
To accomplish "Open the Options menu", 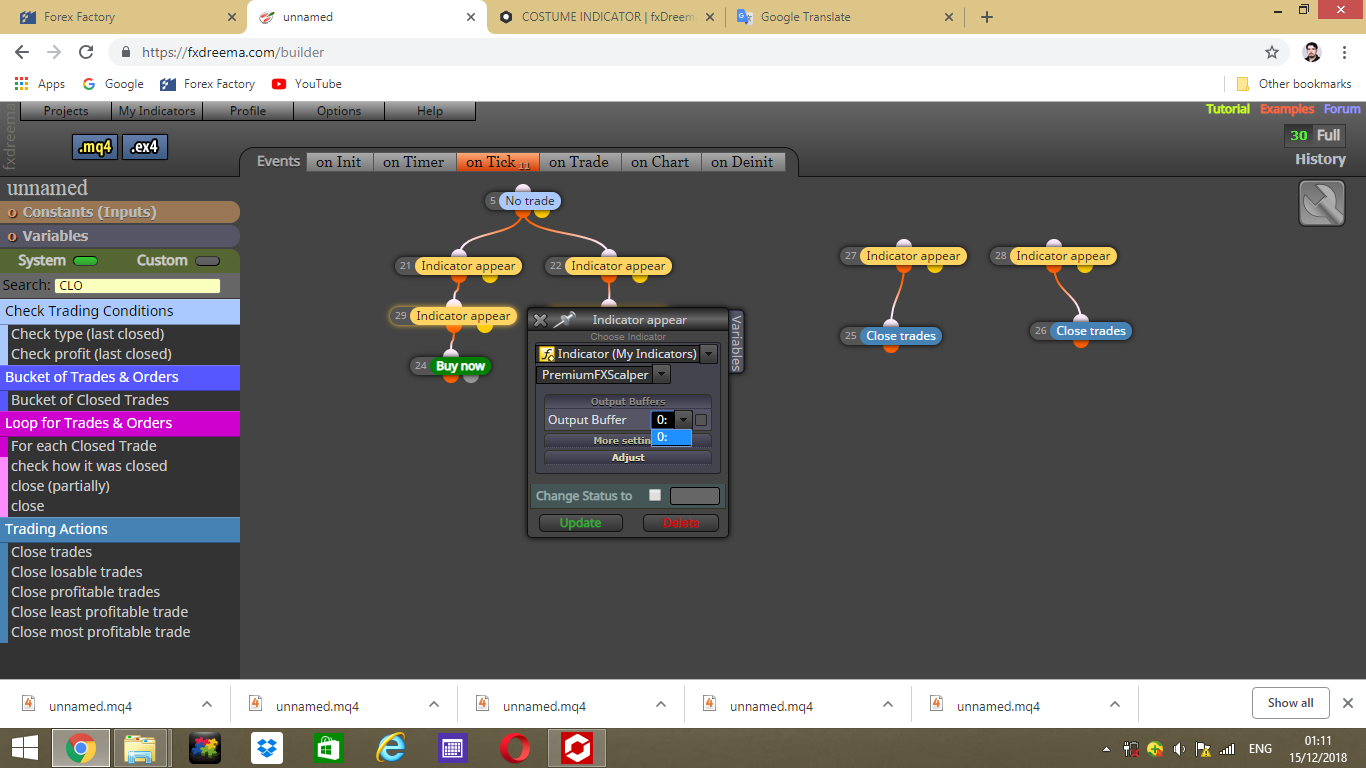I will [x=339, y=111].
